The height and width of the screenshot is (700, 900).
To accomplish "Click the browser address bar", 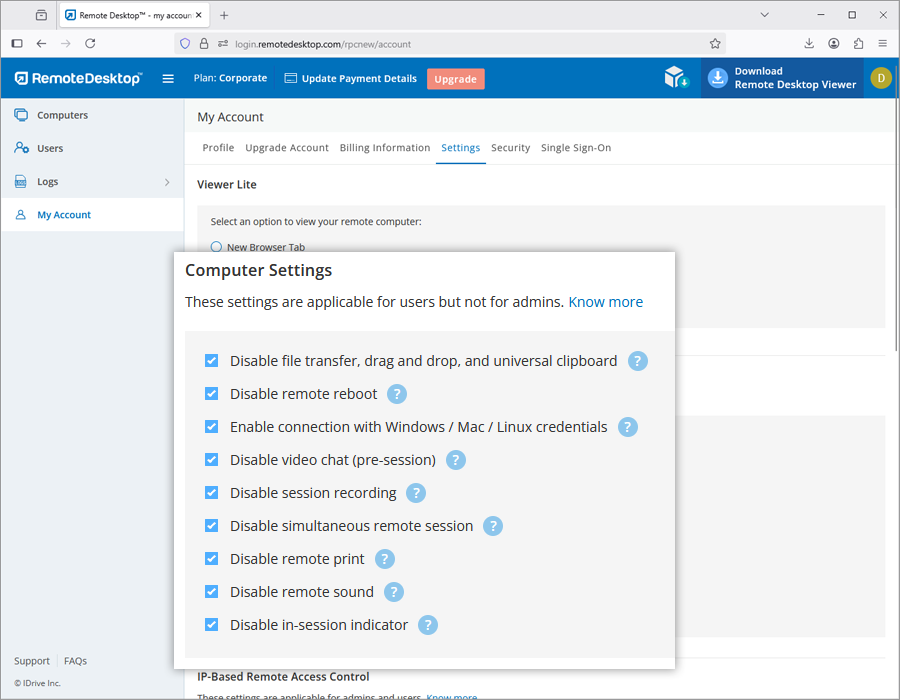I will coord(450,44).
